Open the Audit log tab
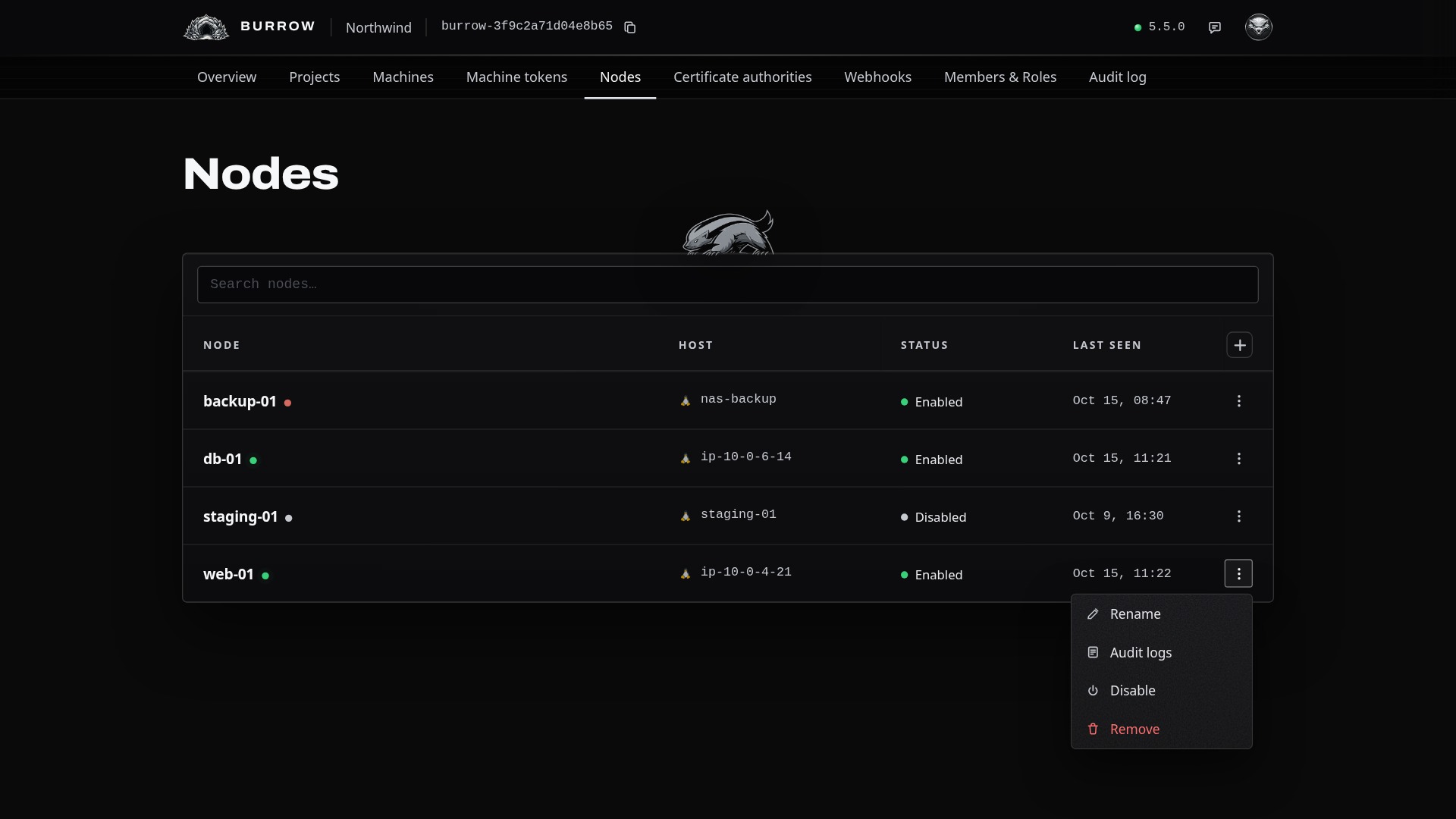This screenshot has height=819, width=1456. tap(1118, 77)
